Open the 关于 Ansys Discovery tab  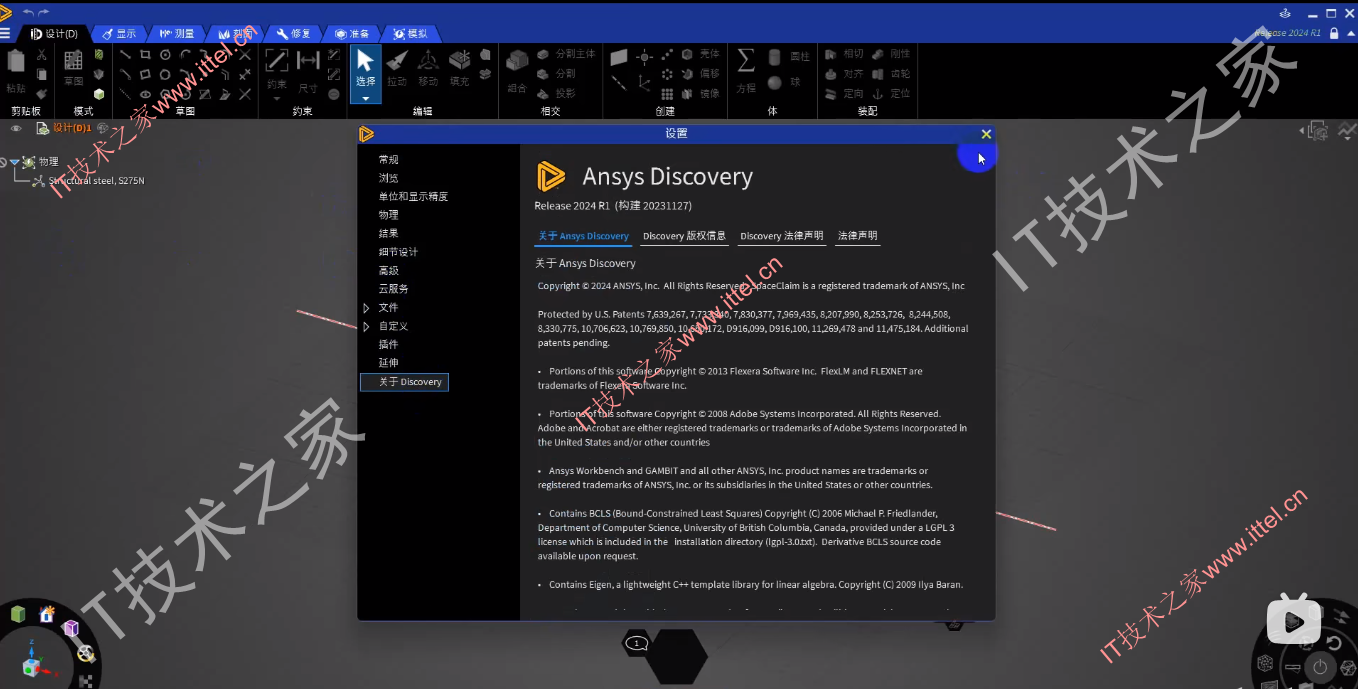(583, 236)
